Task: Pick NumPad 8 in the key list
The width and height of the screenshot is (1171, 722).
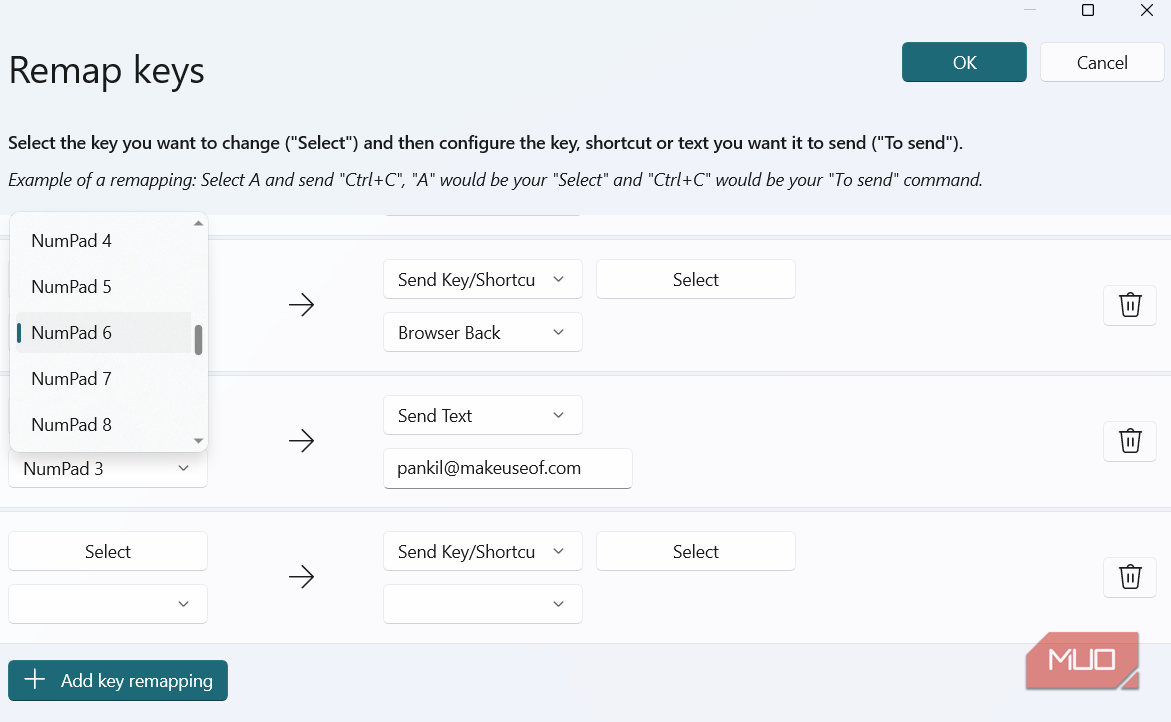Action: tap(104, 425)
